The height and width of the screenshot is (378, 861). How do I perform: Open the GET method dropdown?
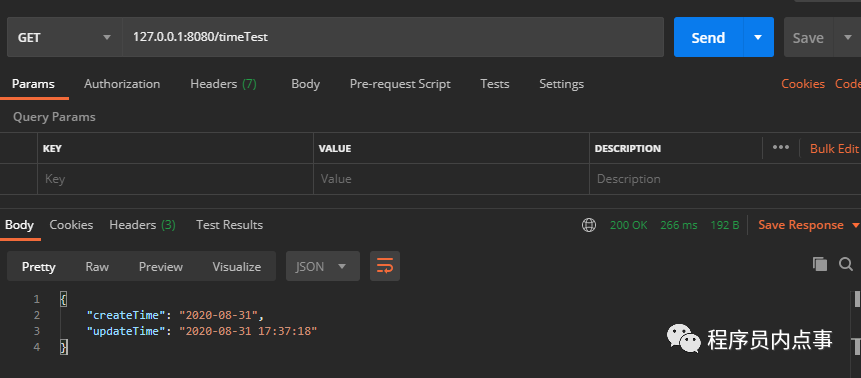[x=64, y=37]
